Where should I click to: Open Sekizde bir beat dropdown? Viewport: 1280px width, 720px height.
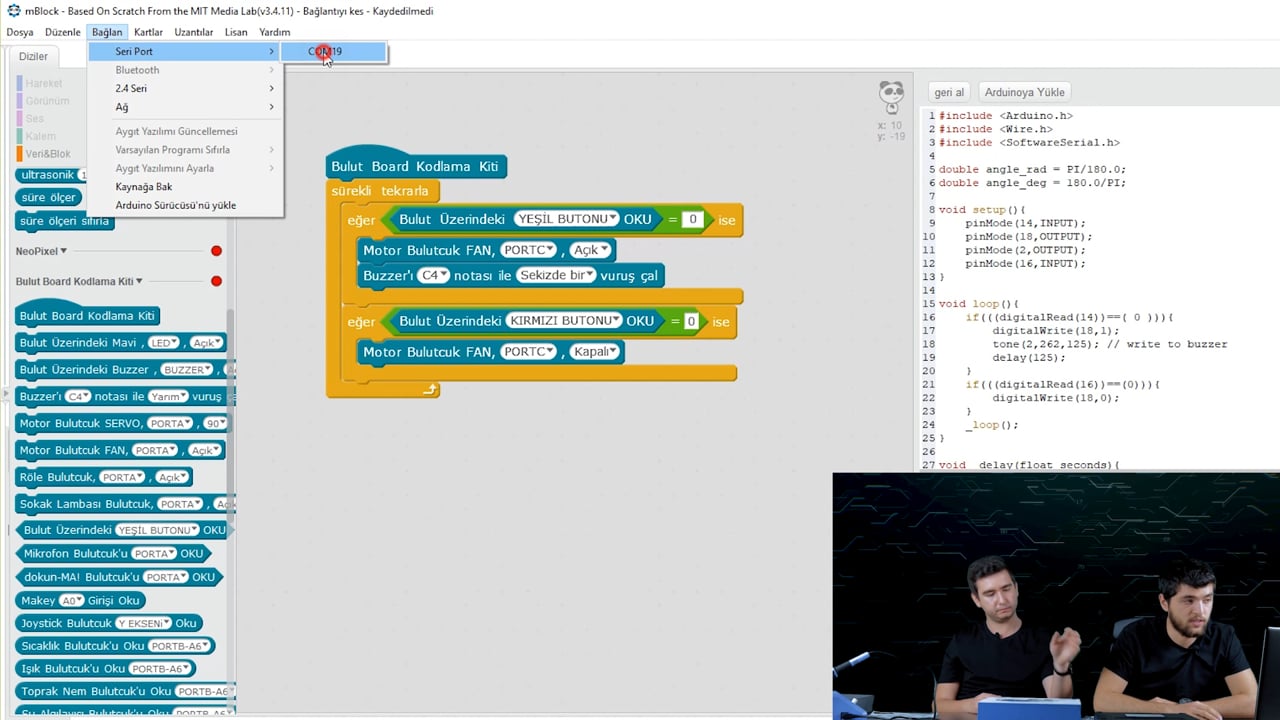click(x=556, y=275)
